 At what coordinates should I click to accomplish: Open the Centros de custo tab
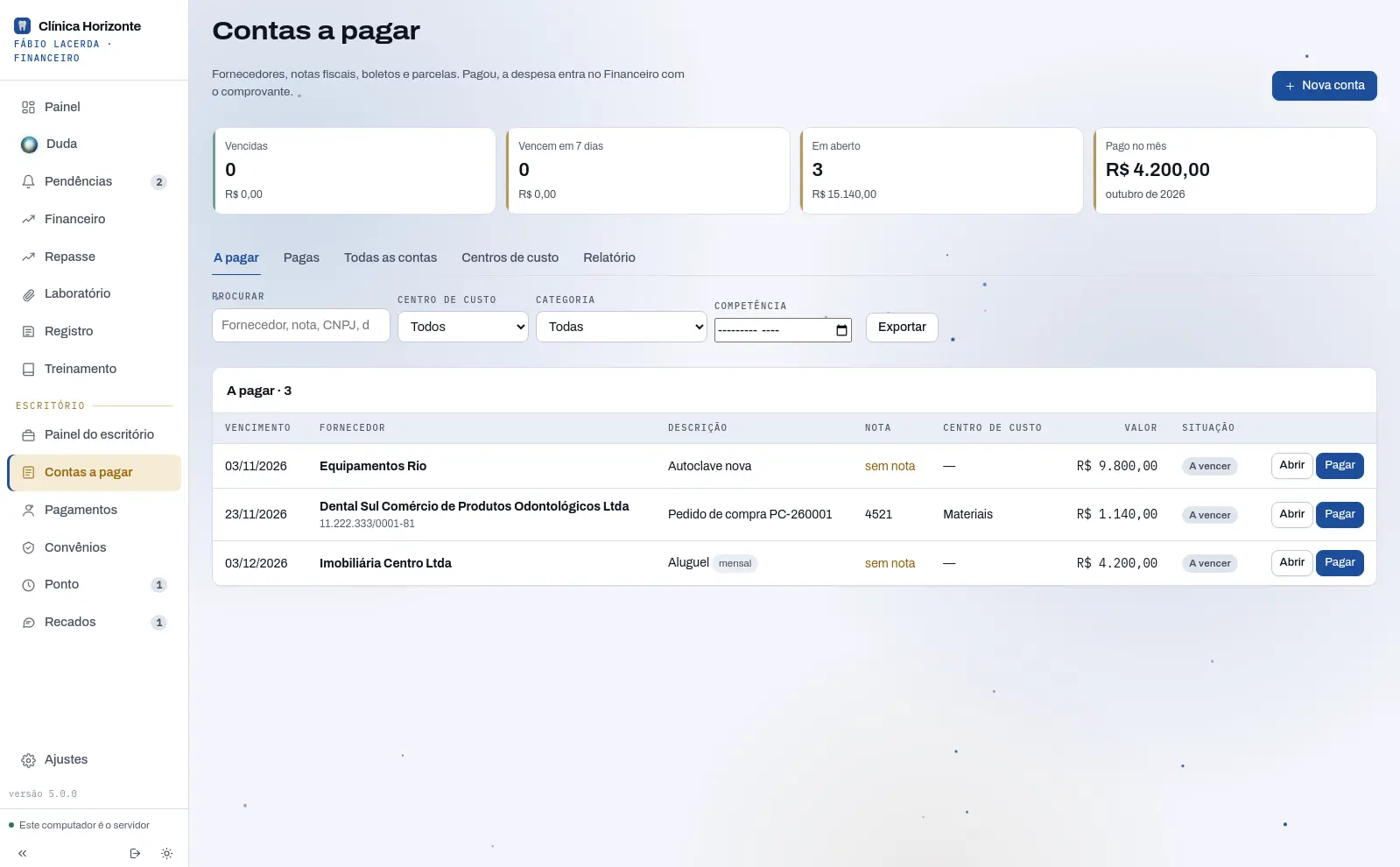coord(510,257)
